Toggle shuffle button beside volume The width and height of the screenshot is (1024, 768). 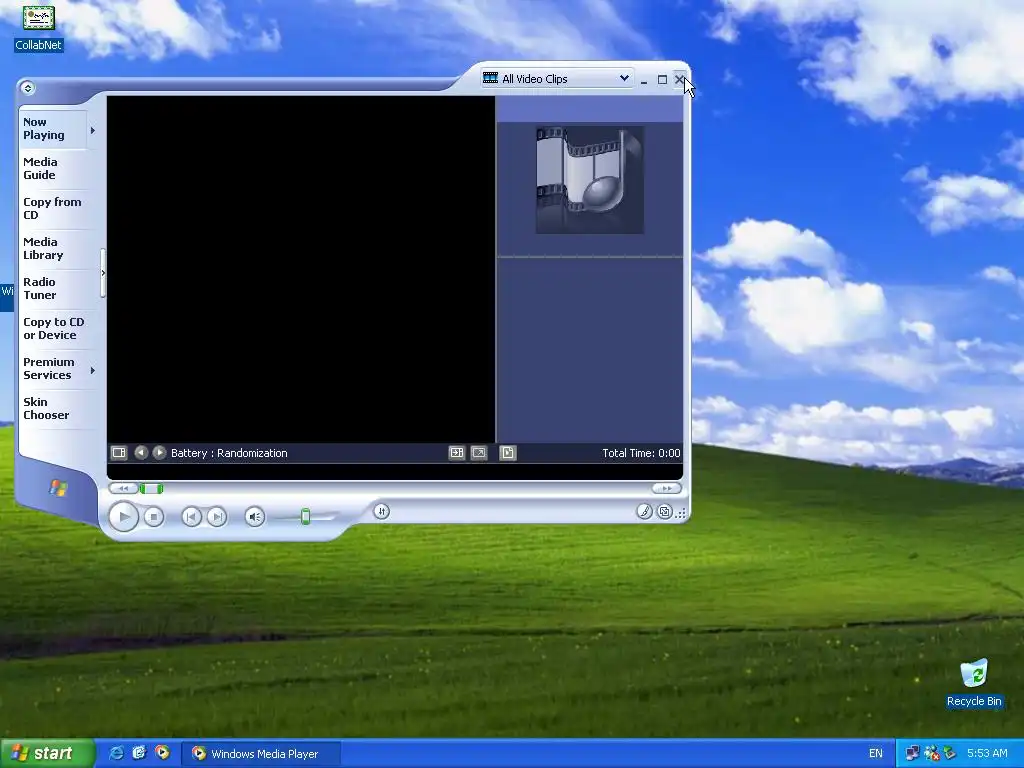coord(381,511)
